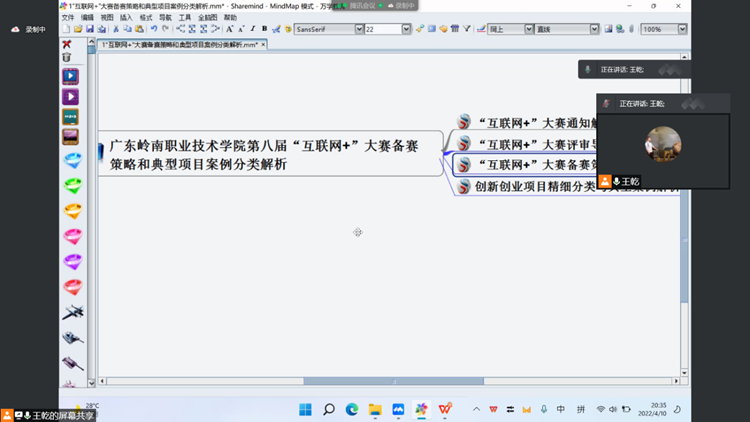This screenshot has width=750, height=422.
Task: Open Microsoft Edge from taskbar
Action: 352,410
